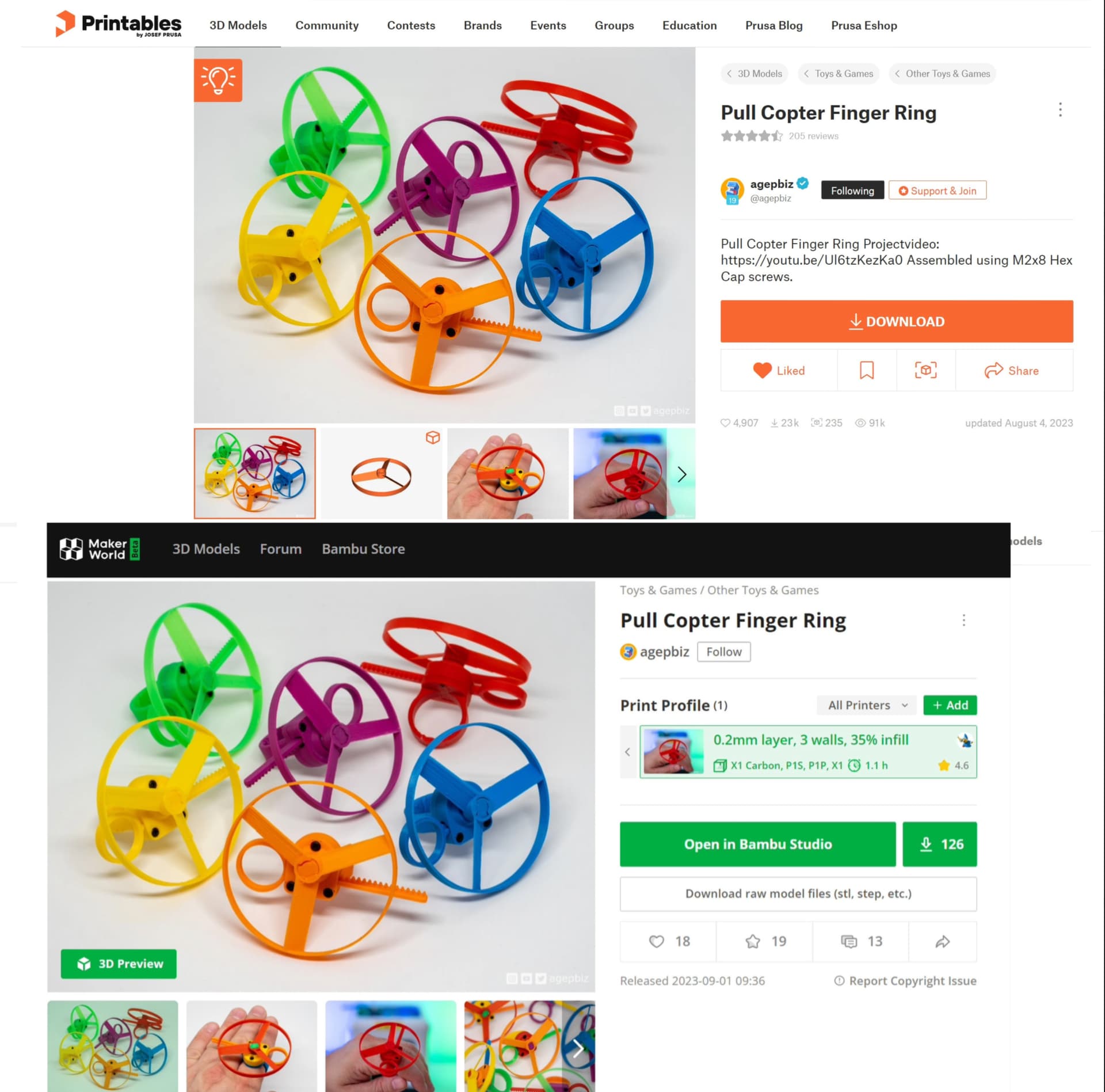Toggle the Liked heart button
This screenshot has height=1092, width=1105.
point(779,370)
